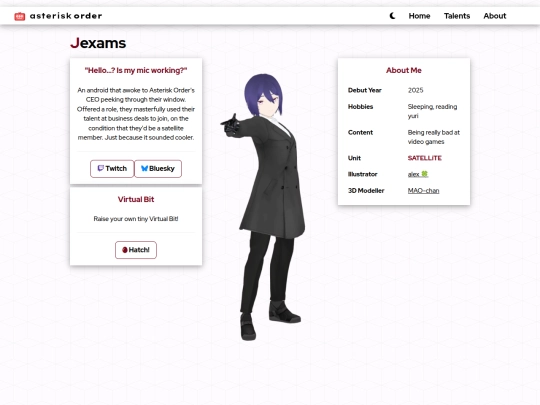
Task: Click the SATELLITE unit label
Action: tap(425, 158)
